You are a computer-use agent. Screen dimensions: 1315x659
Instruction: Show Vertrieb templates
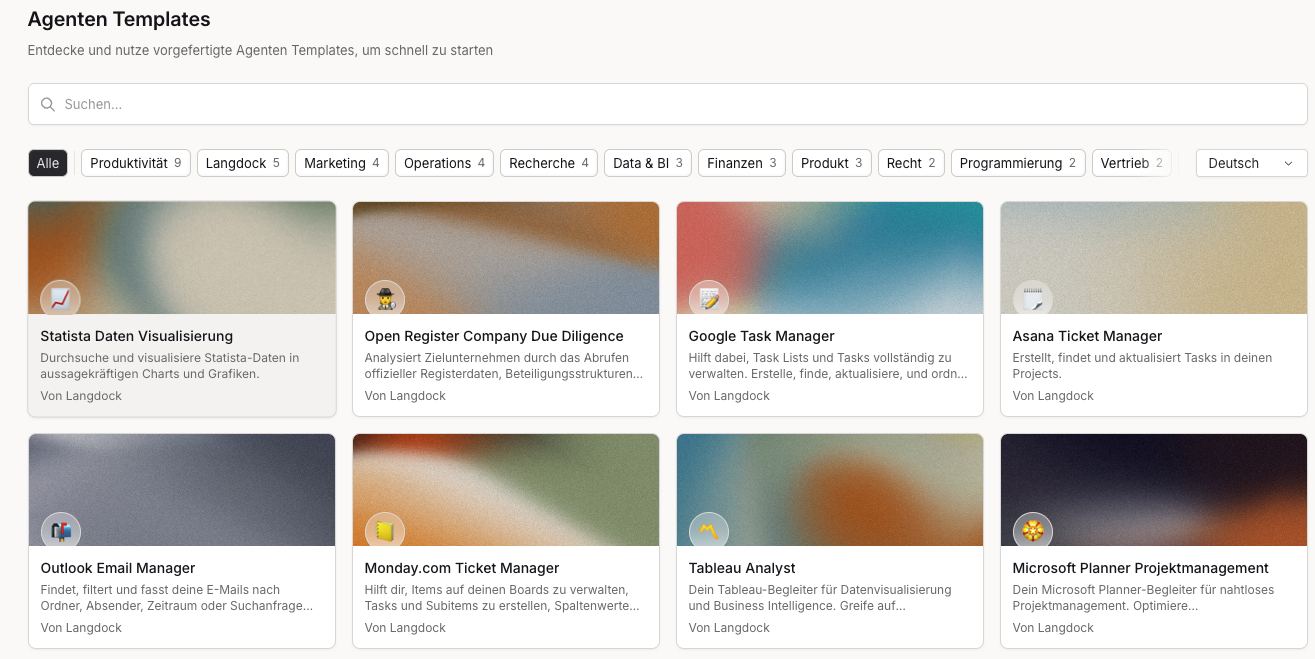[x=1132, y=163]
